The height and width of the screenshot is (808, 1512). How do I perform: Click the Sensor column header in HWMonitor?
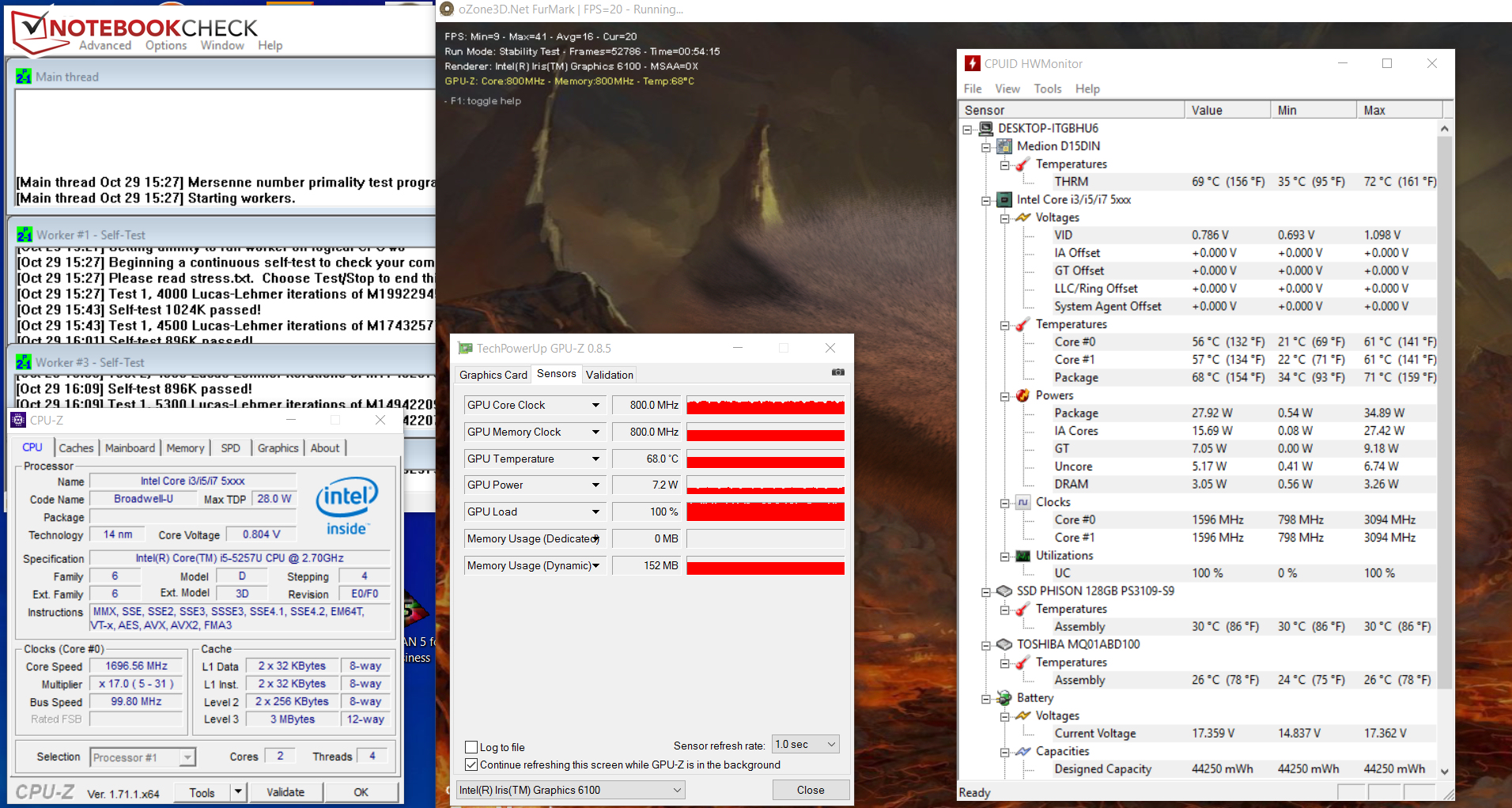1072,111
